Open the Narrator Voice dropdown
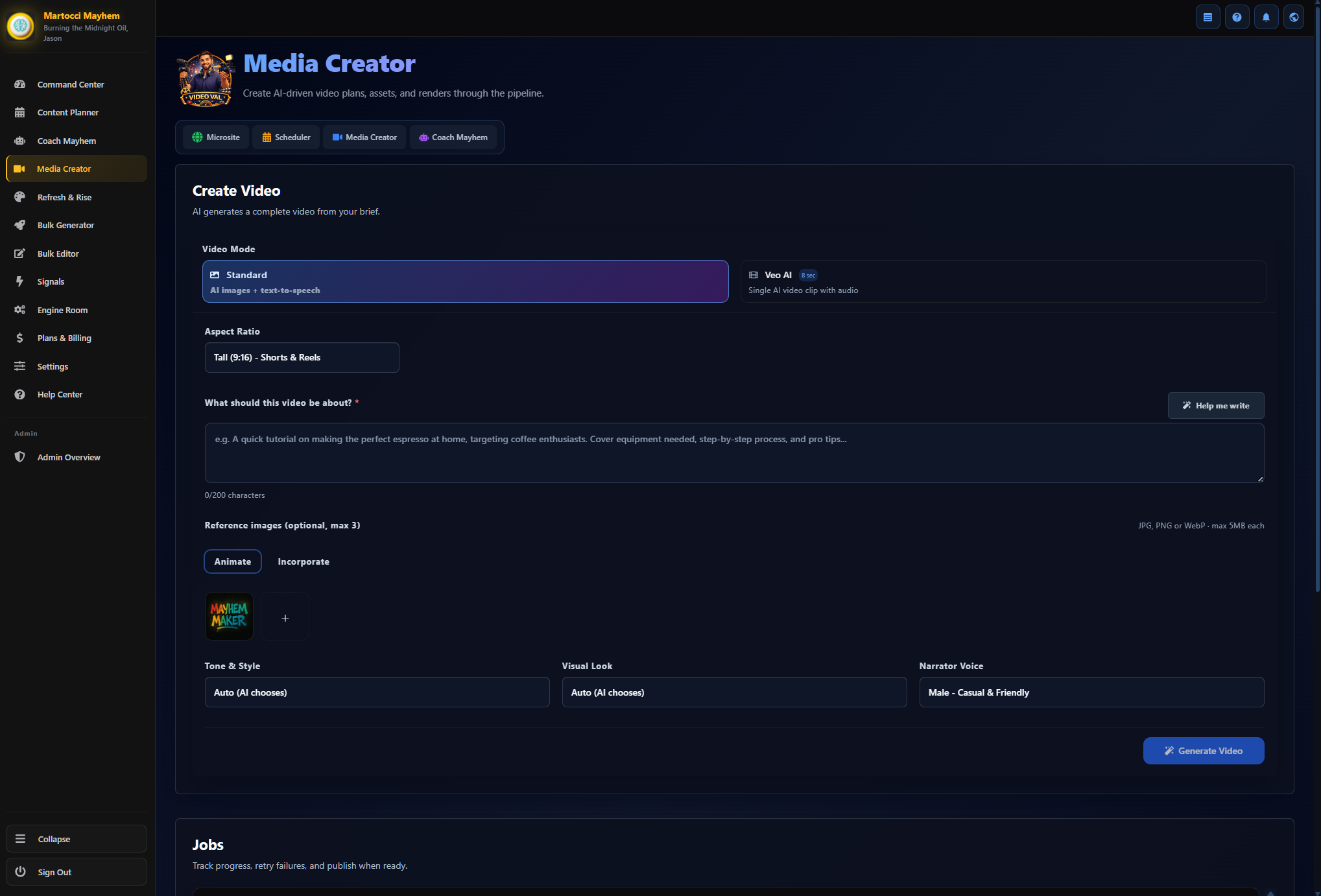Viewport: 1321px width, 896px height. tap(1091, 692)
